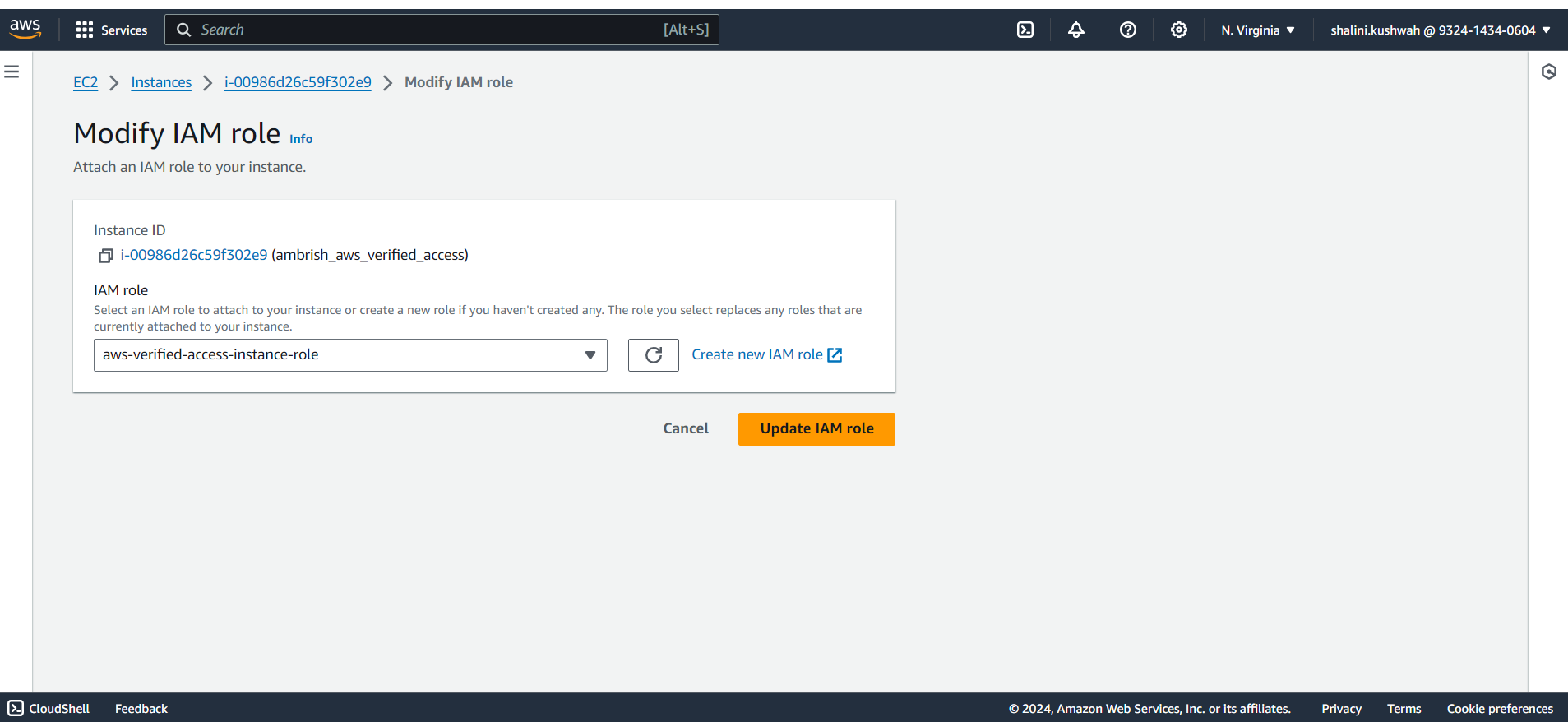Screen dimensions: 1568x722
Task: Open the left hamburger navigation menu
Action: click(12, 72)
